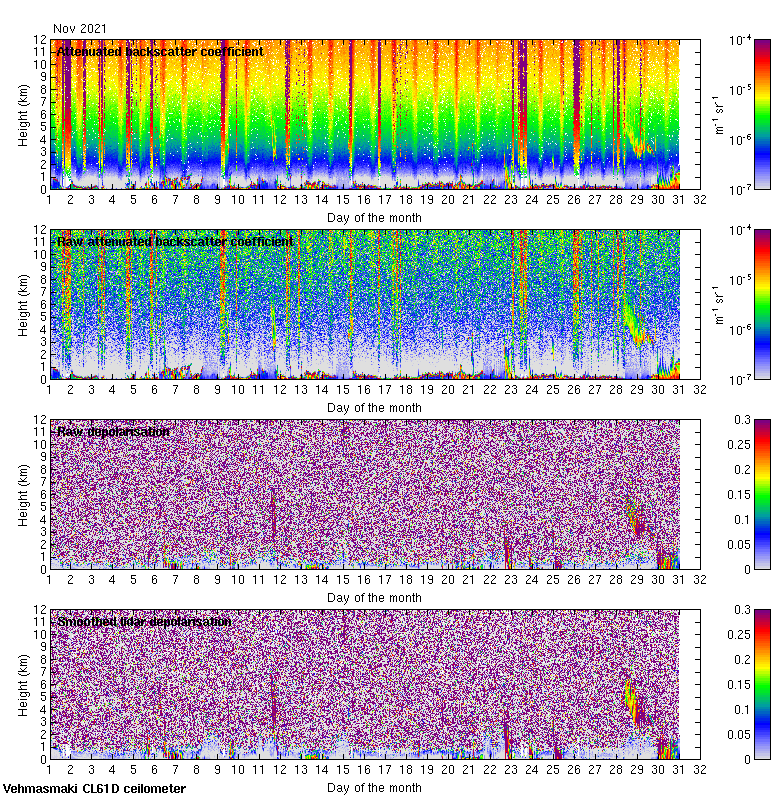Screen dimensions: 780x800
Task: Select the "Attenuated backscatter coefficient" top panel title
Action: 160,51
